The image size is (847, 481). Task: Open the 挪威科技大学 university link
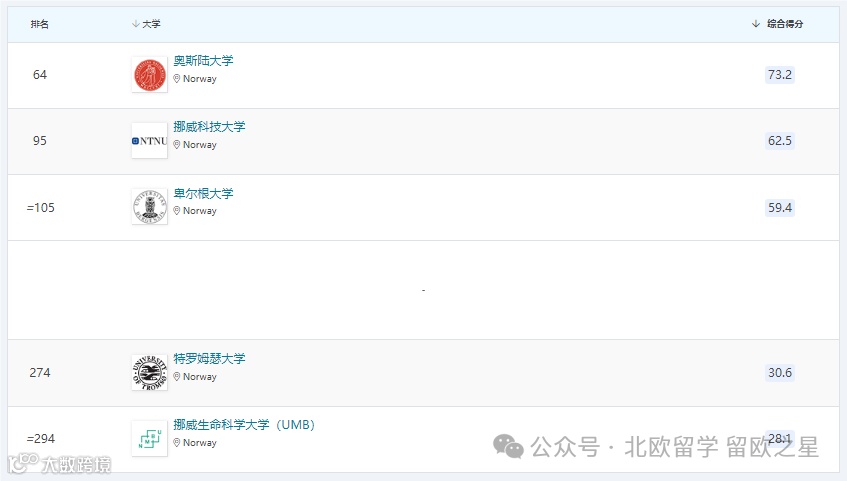[209, 126]
